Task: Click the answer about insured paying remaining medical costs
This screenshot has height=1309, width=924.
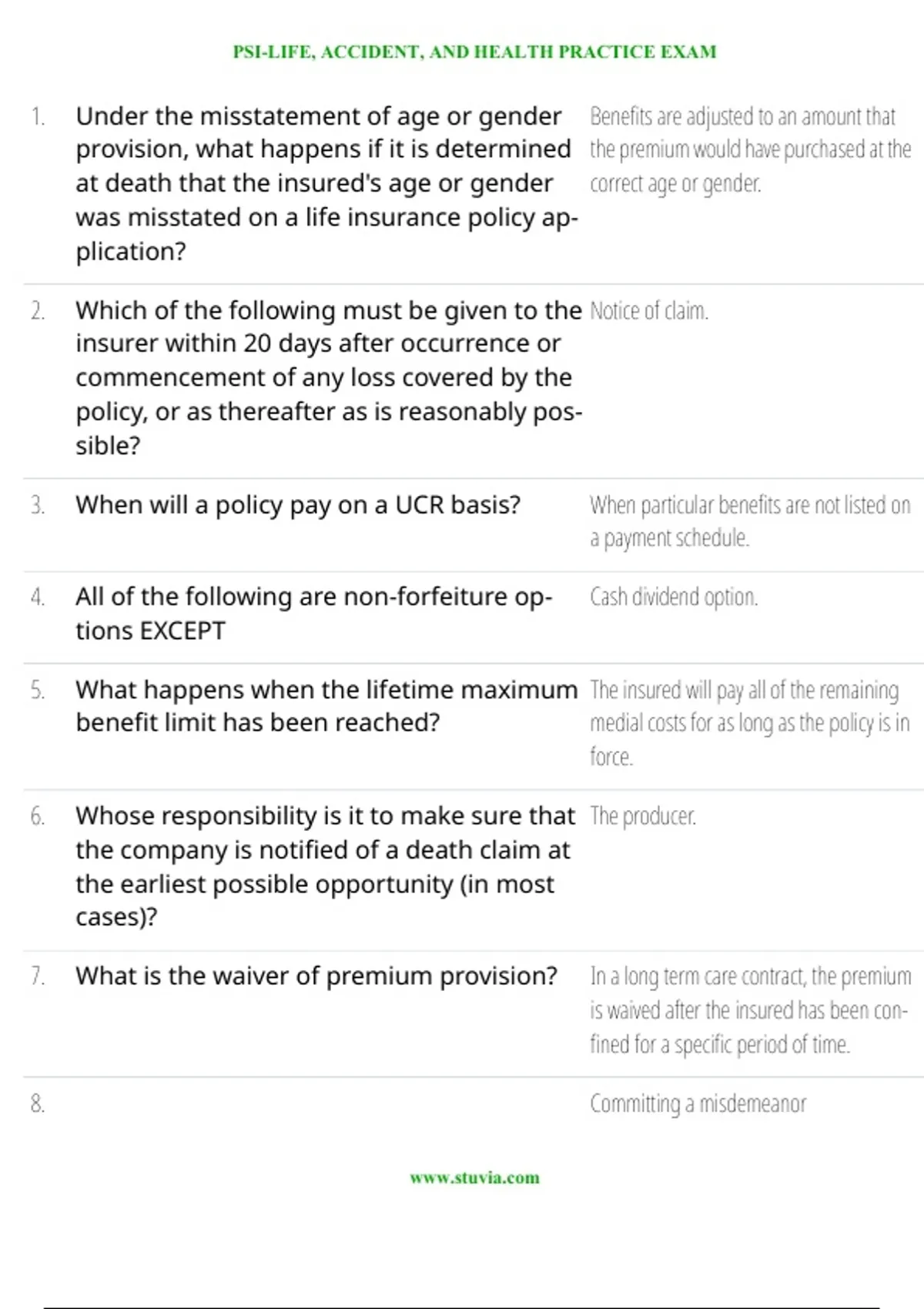Action: click(x=749, y=723)
